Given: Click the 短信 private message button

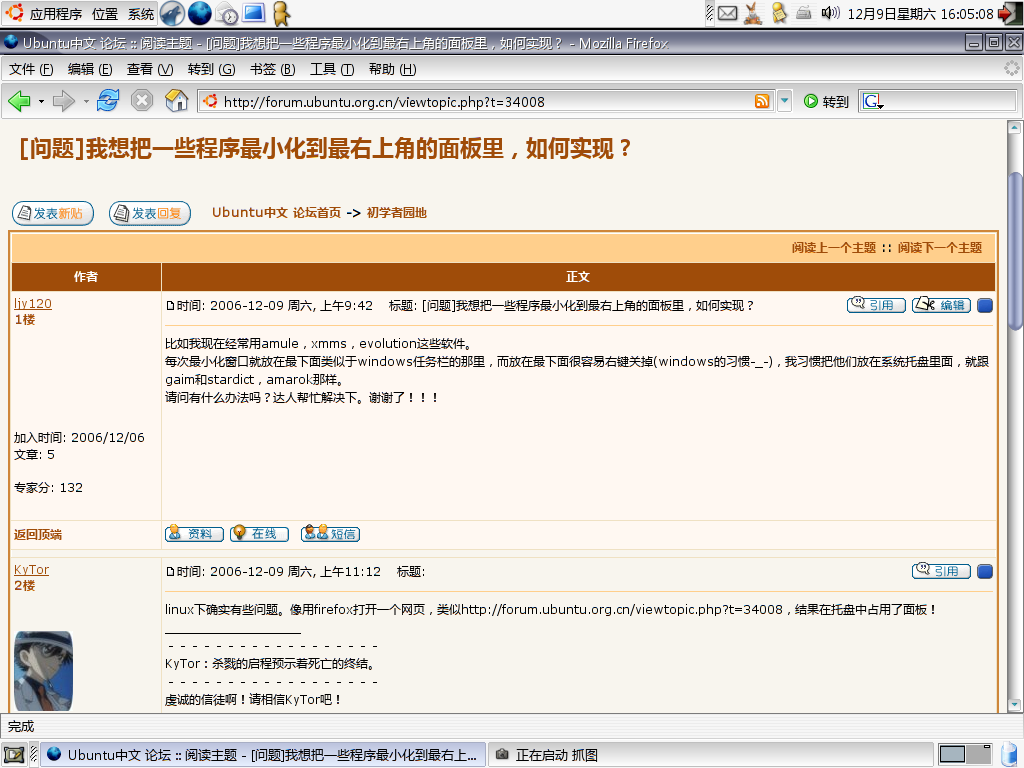Looking at the screenshot, I should [x=330, y=534].
